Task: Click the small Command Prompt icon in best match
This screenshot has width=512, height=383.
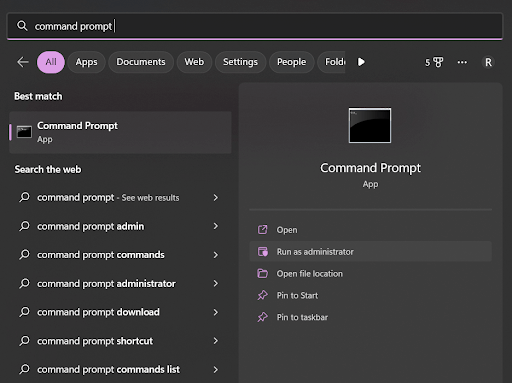Action: (x=24, y=132)
